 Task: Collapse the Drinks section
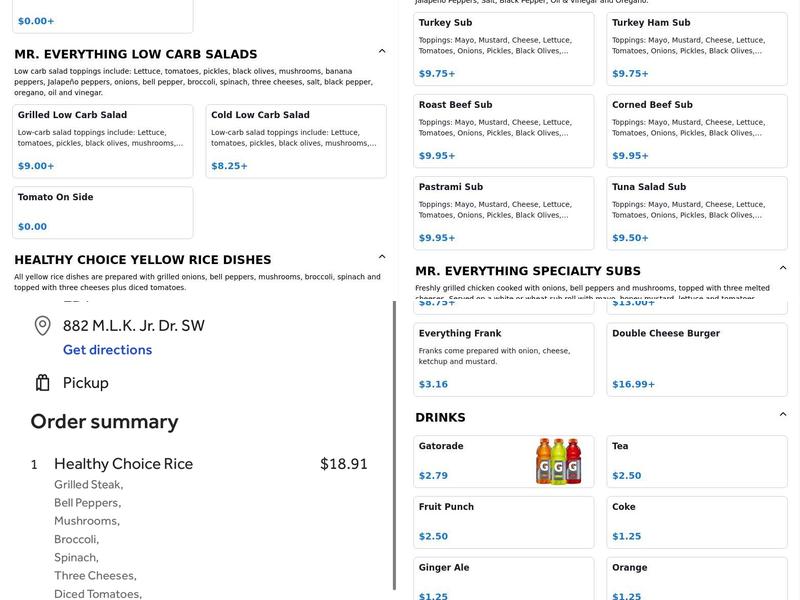(783, 414)
